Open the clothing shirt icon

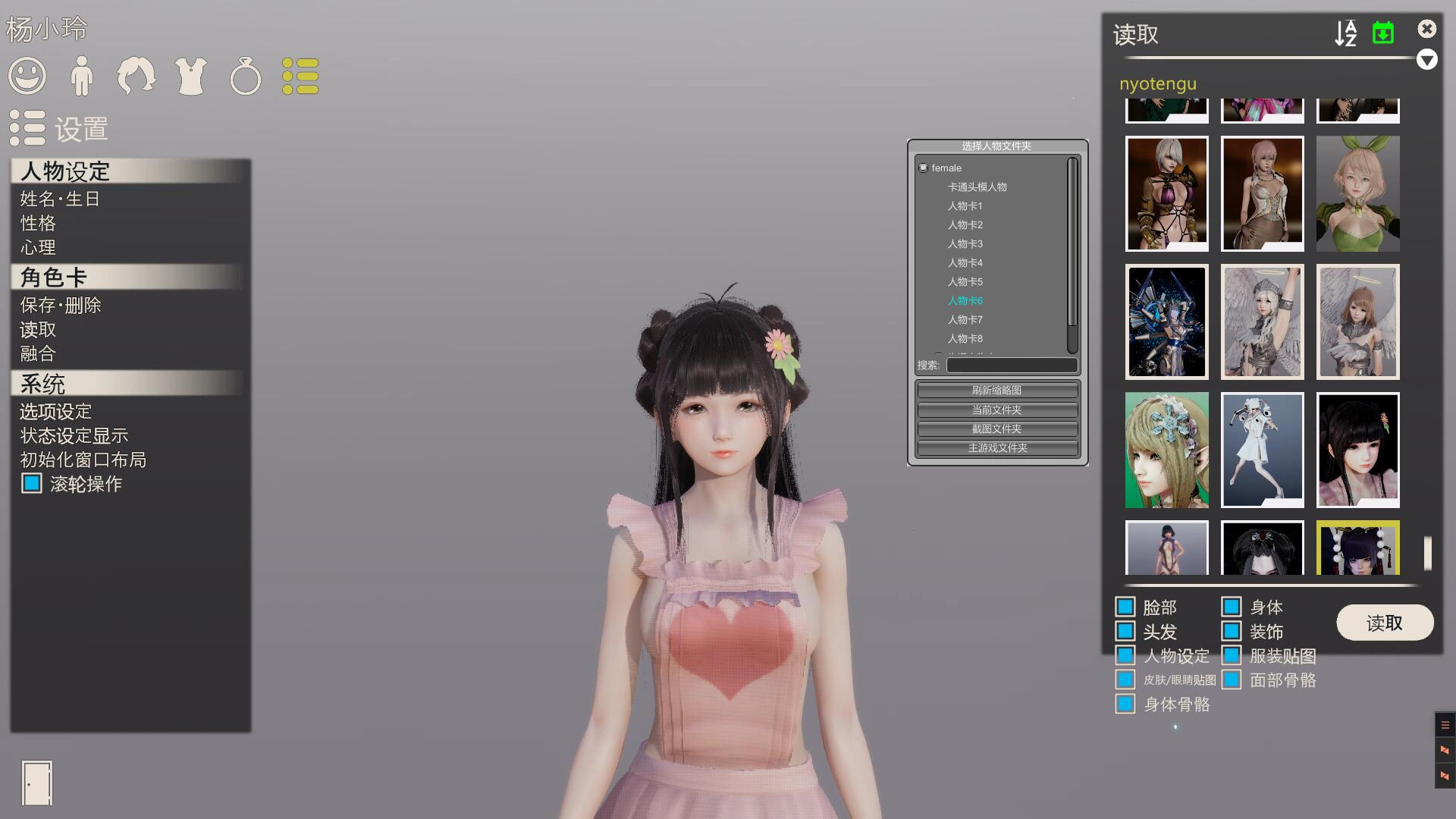(191, 77)
